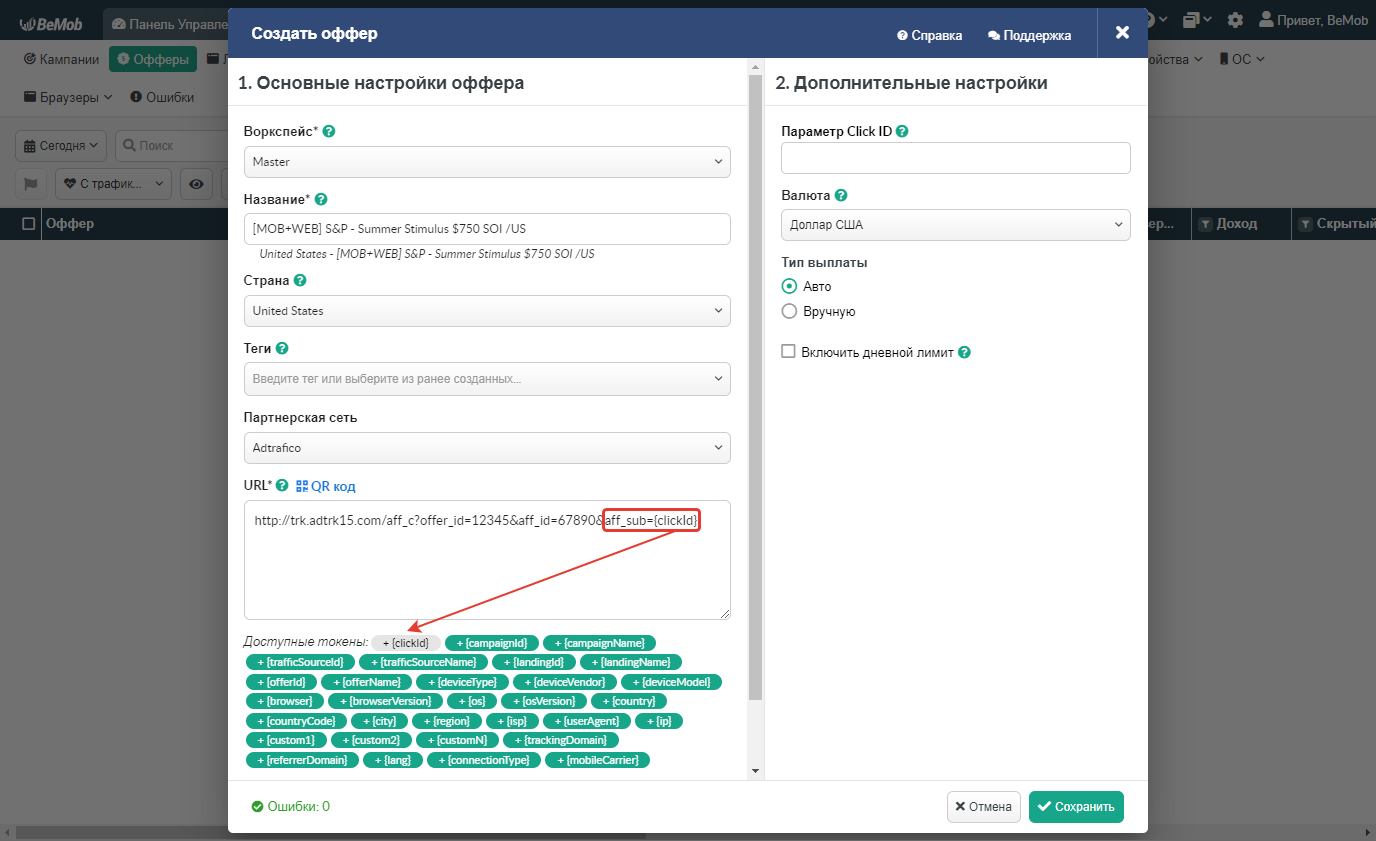Click the help icon beside Валюта
The width and height of the screenshot is (1376, 841).
841,196
